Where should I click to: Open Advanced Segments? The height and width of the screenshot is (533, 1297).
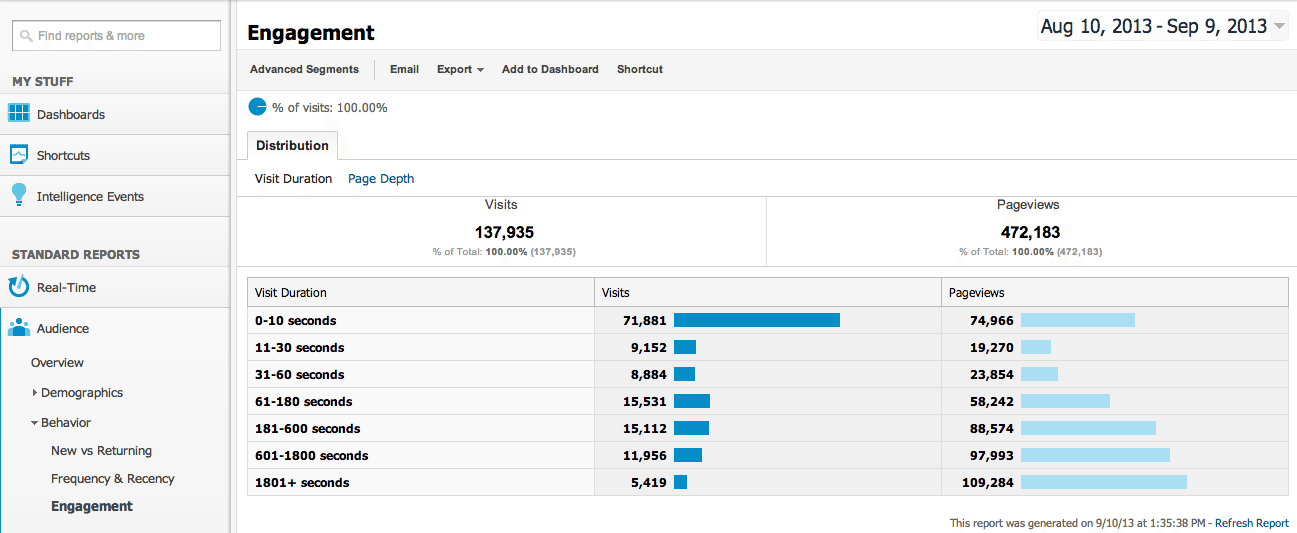304,69
